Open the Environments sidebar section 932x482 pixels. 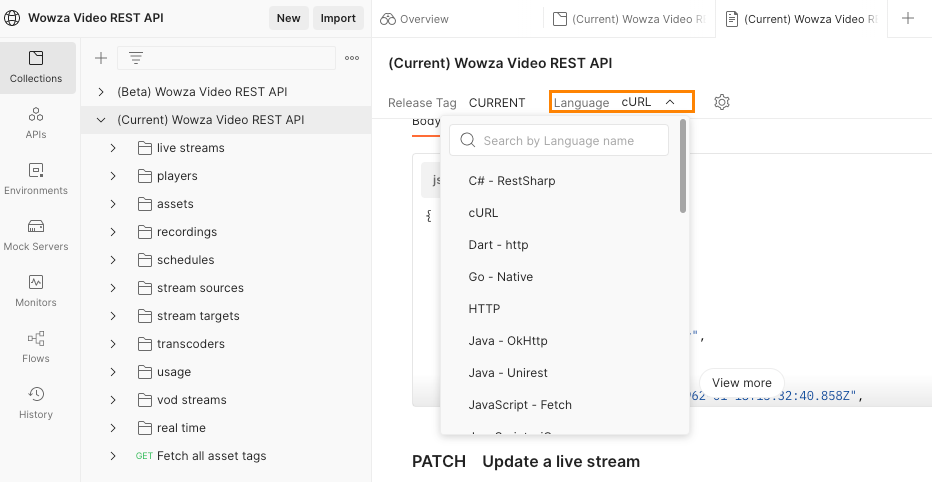[36, 179]
